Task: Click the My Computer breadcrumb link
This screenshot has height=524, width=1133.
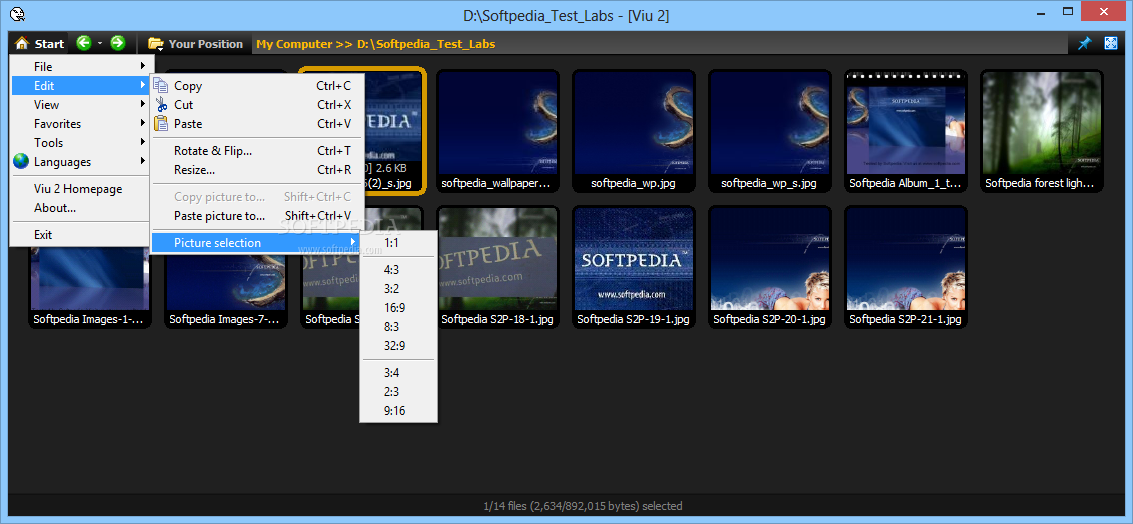Action: tap(293, 44)
